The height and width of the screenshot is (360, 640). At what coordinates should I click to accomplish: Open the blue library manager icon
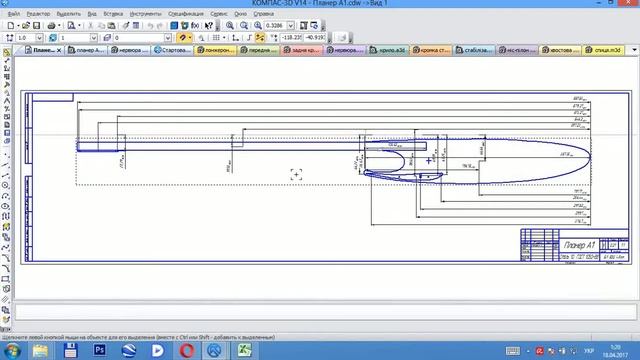click(x=174, y=25)
